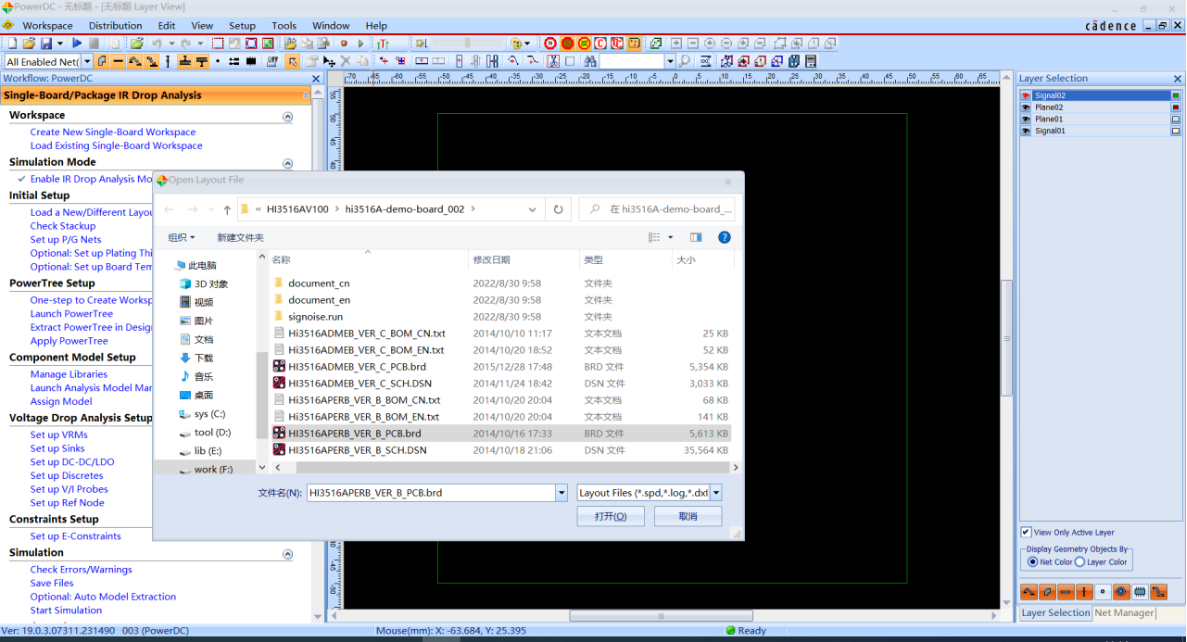Click the file name input field
Screen dimensions: 1187x642
[x=431, y=493]
